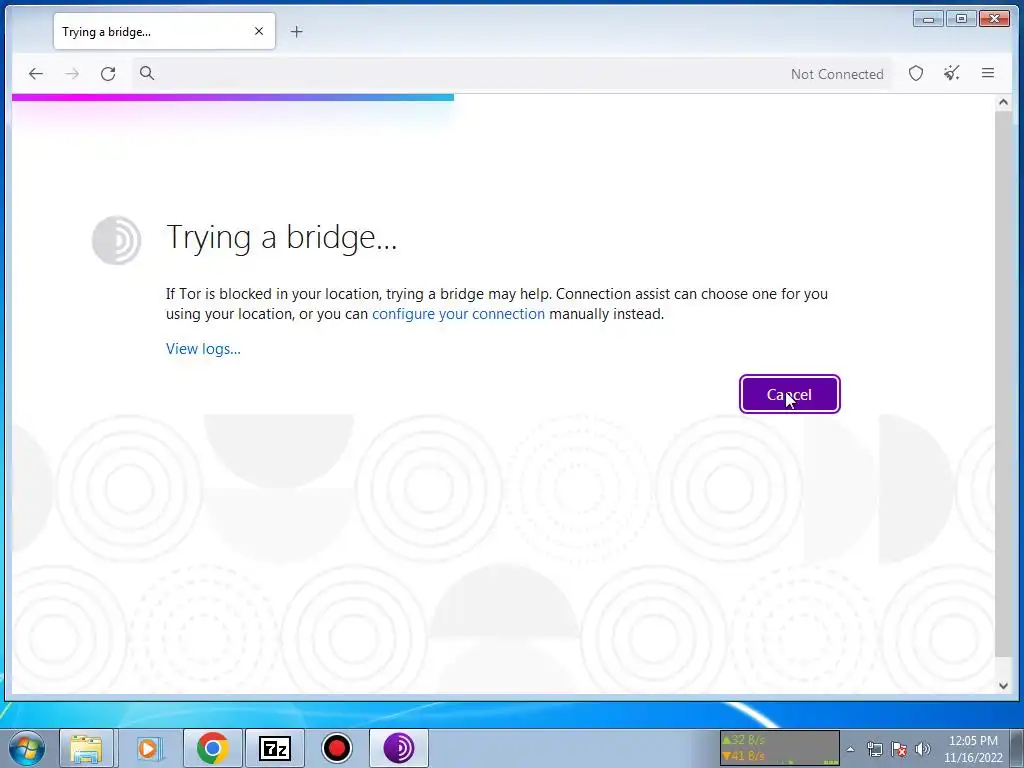Click the search magnifier in address bar

click(x=147, y=73)
